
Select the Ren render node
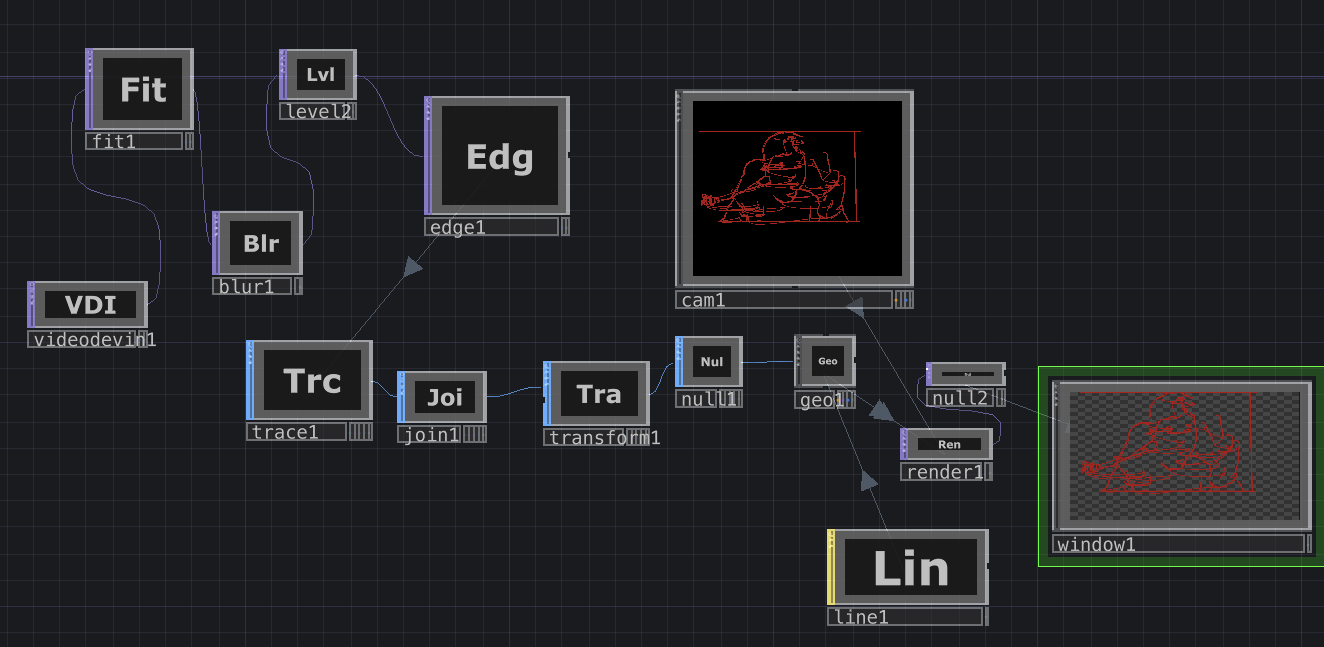948,444
